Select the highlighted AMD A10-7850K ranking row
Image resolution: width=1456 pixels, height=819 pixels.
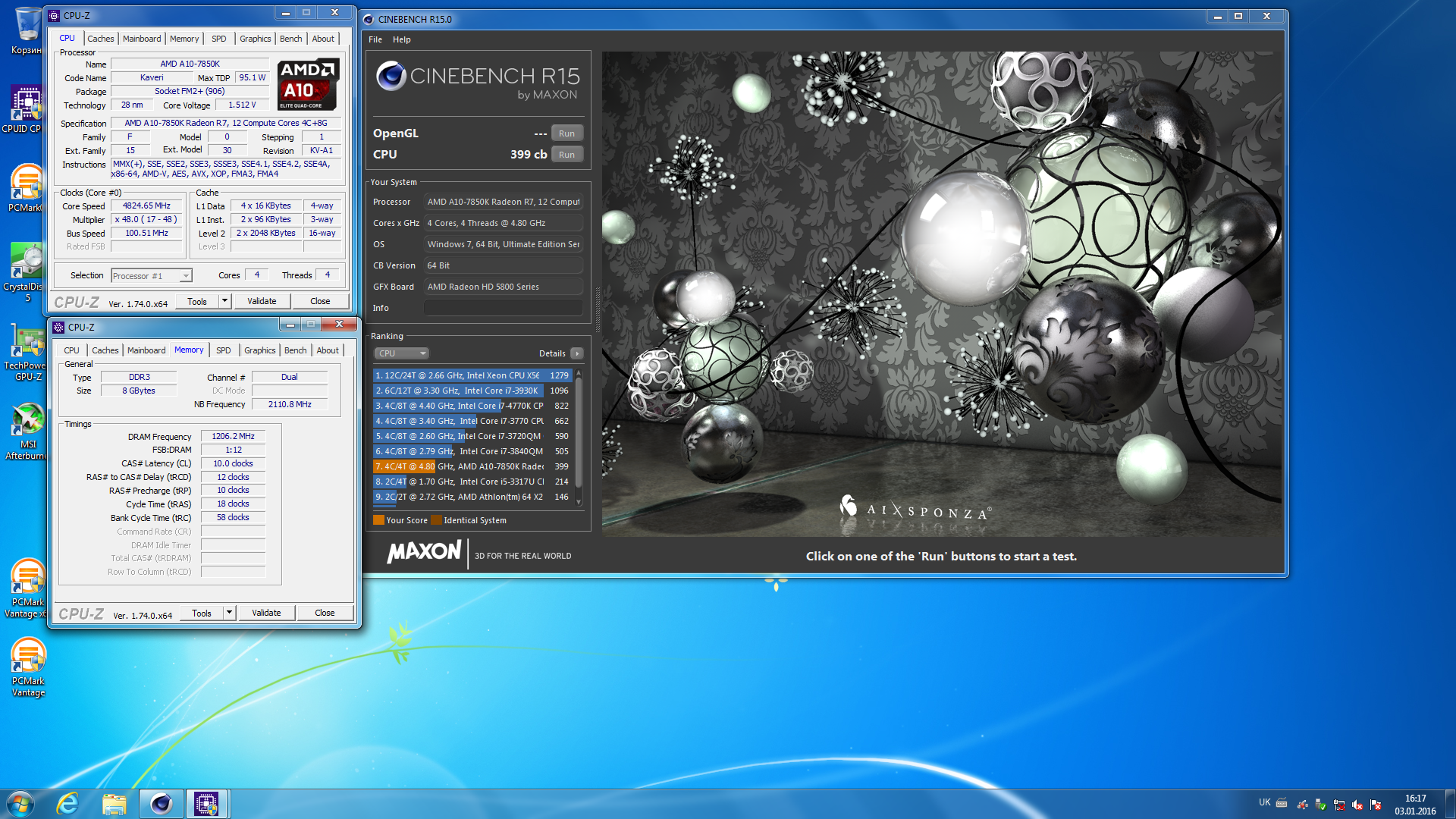(x=472, y=466)
